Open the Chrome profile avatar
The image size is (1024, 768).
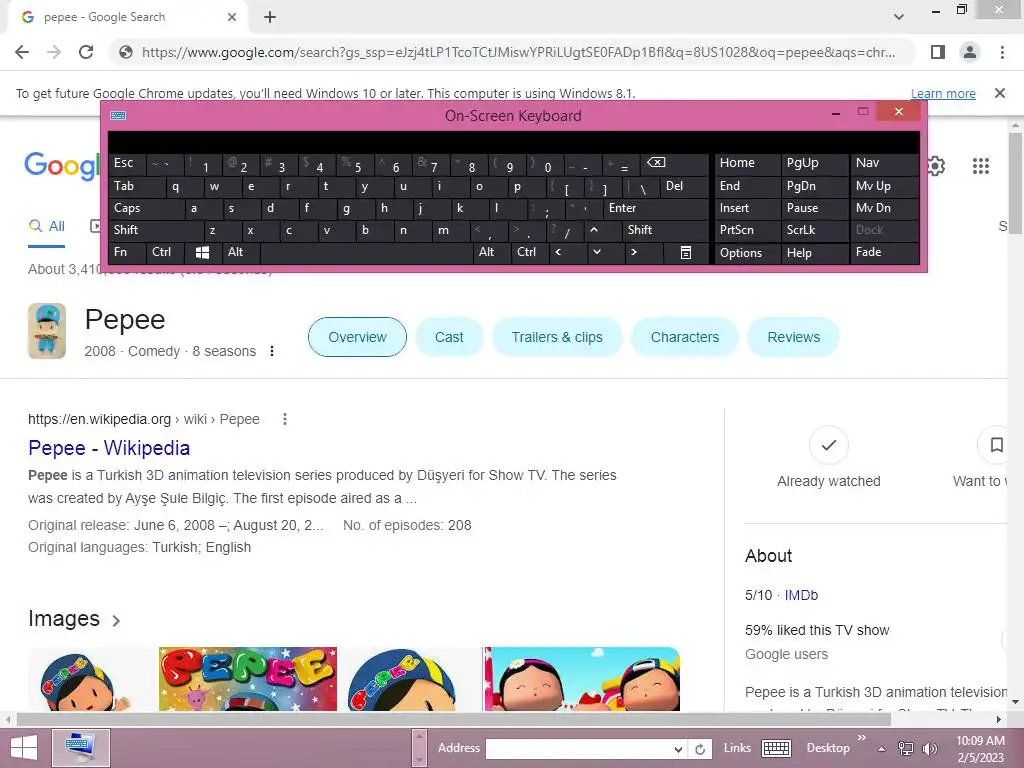click(x=970, y=52)
